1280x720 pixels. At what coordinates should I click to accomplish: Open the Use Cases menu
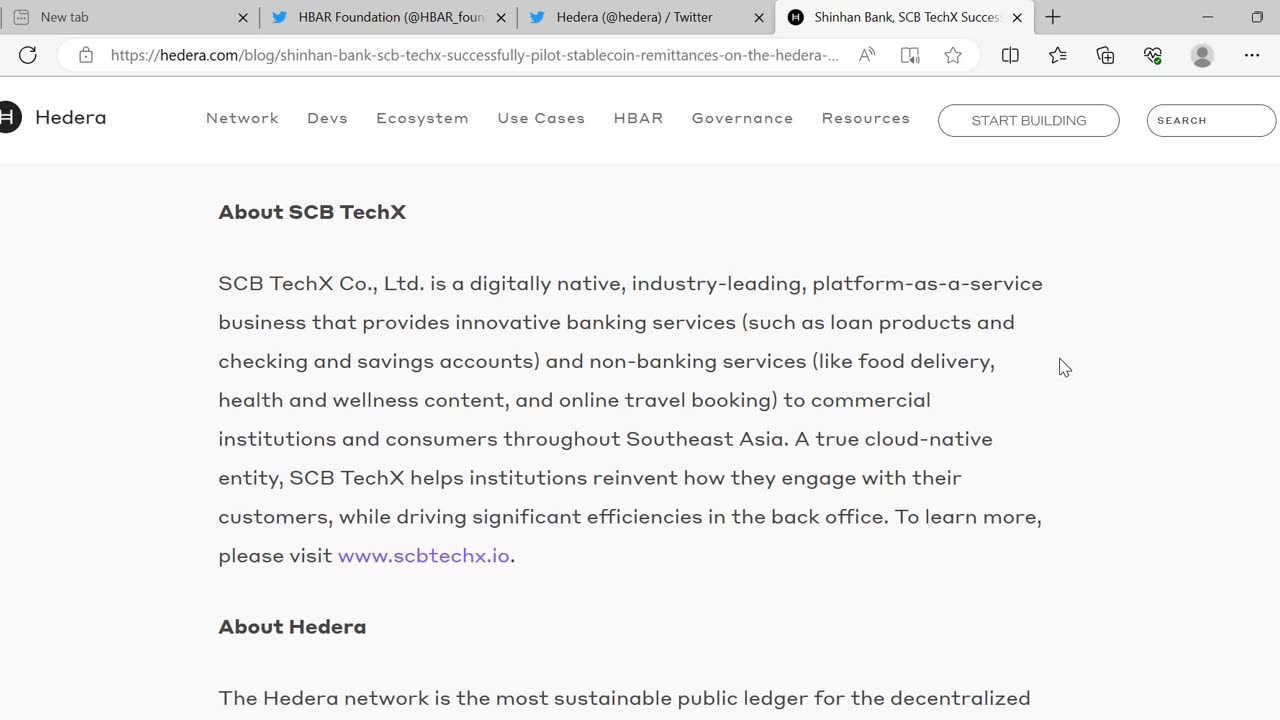click(541, 118)
